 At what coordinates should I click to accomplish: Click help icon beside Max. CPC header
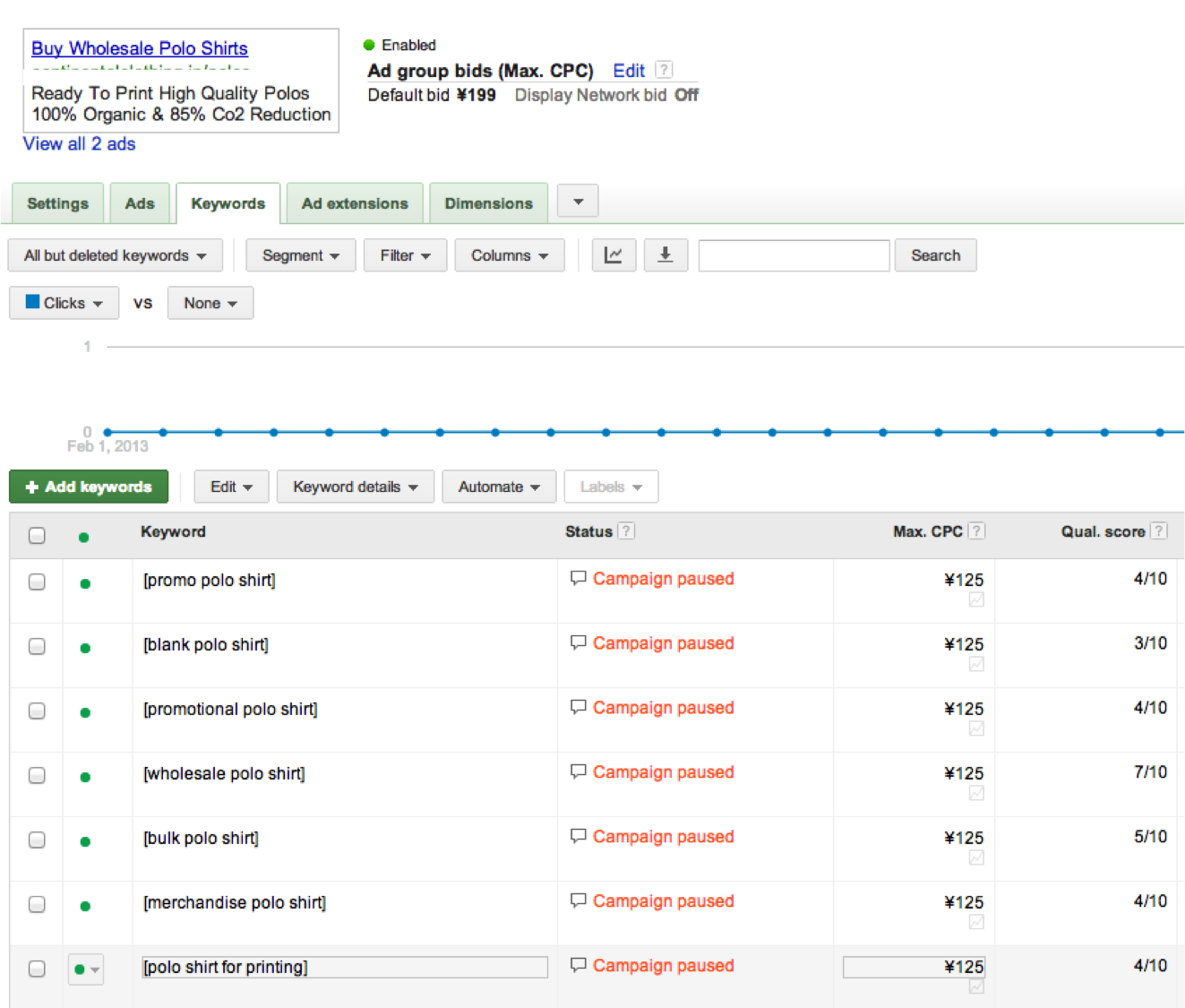point(977,530)
